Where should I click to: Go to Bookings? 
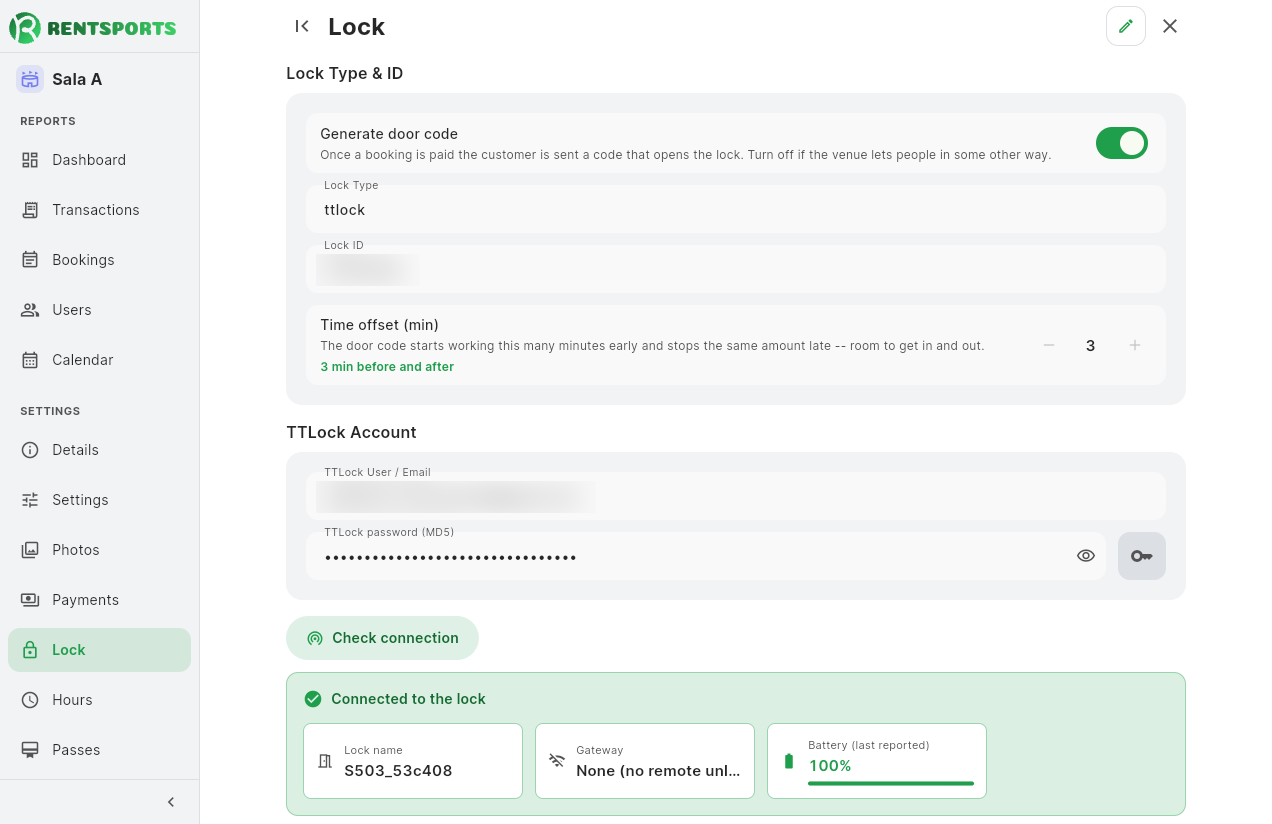click(99, 260)
